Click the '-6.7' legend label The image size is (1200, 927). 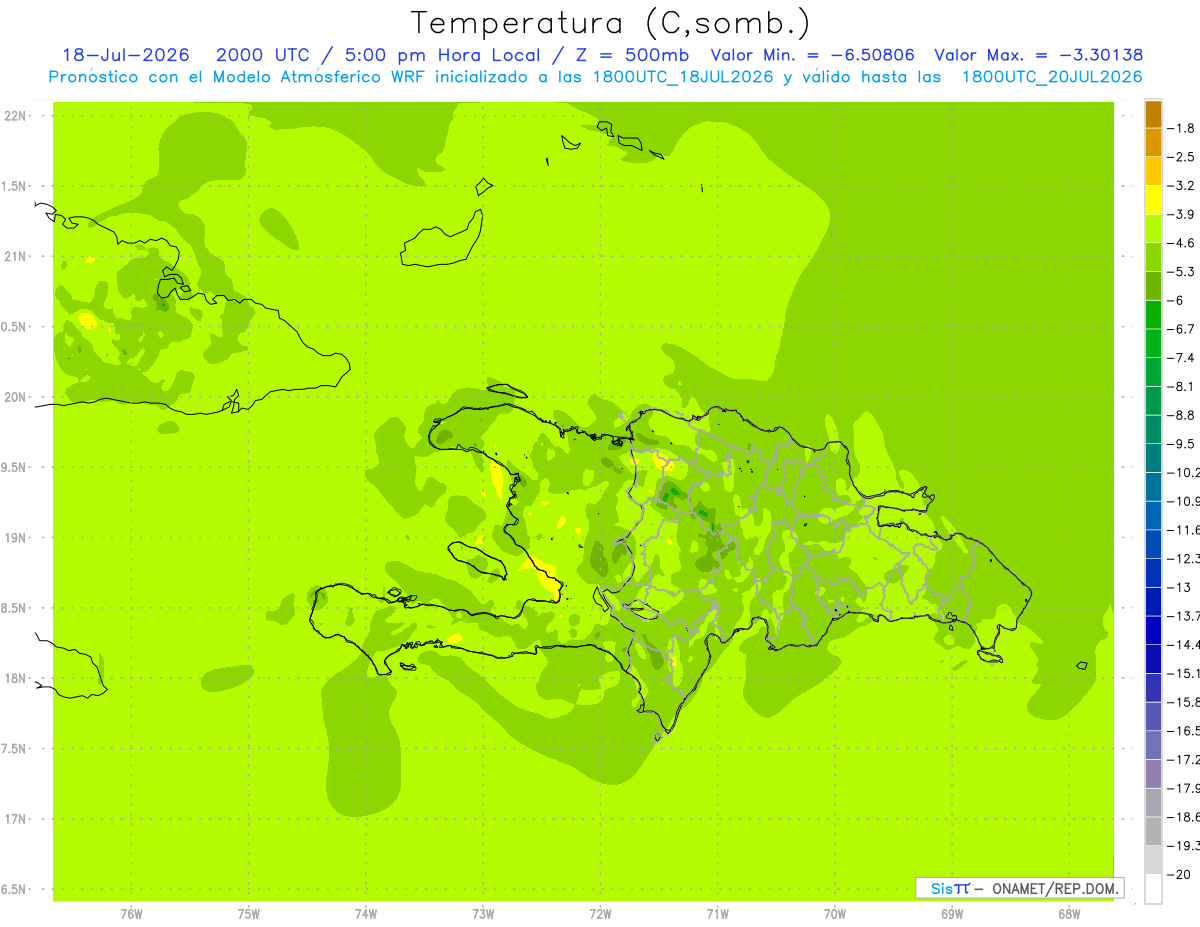pos(1181,329)
